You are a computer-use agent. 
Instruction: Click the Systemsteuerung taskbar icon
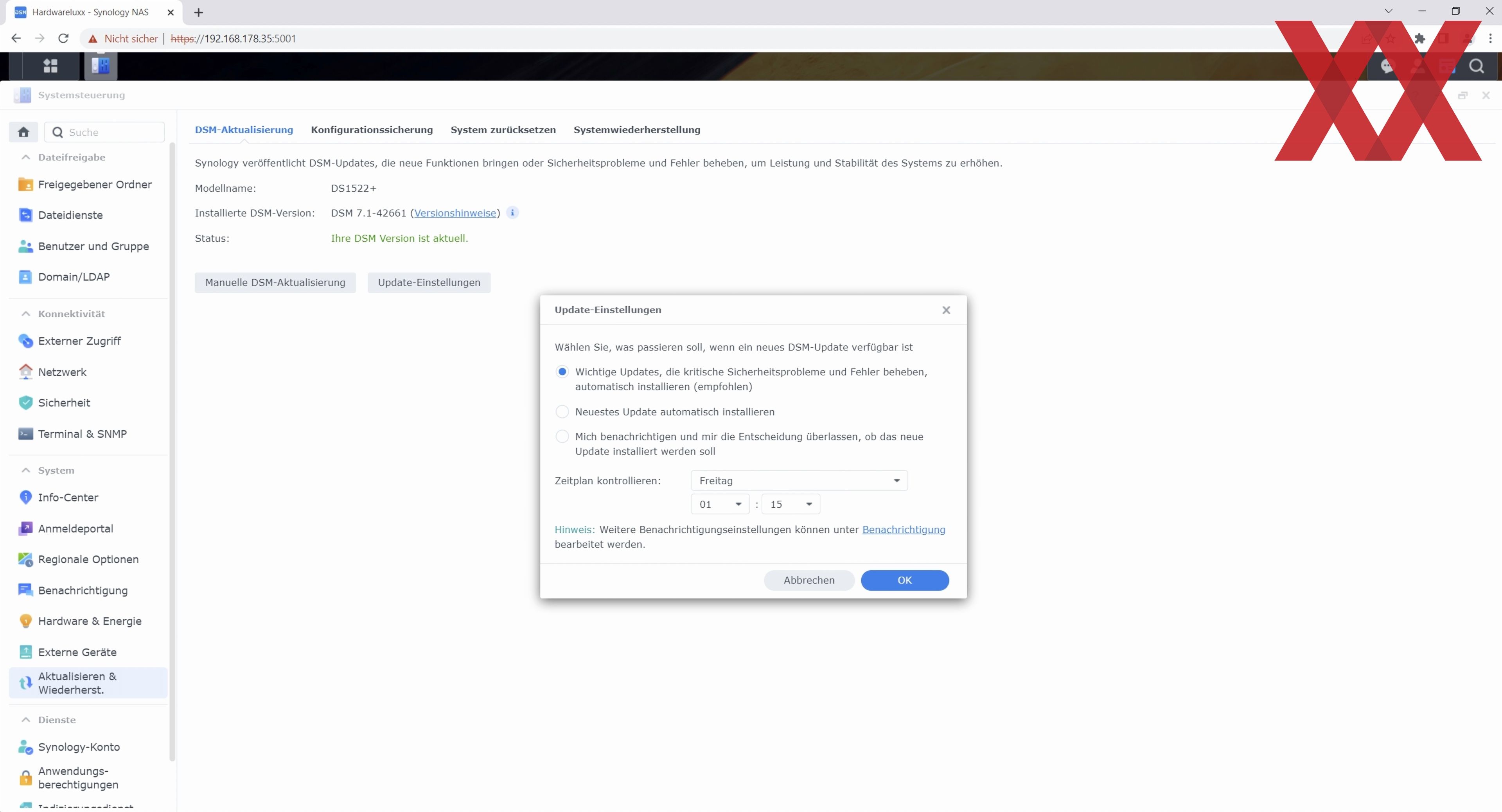(101, 66)
